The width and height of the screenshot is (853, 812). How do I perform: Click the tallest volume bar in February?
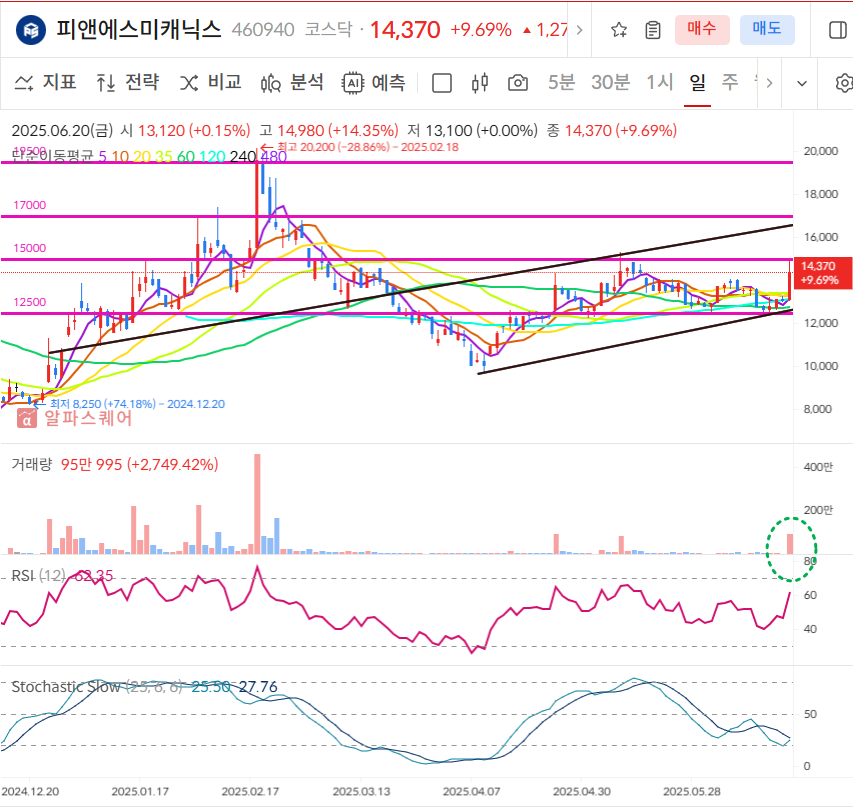coord(257,504)
